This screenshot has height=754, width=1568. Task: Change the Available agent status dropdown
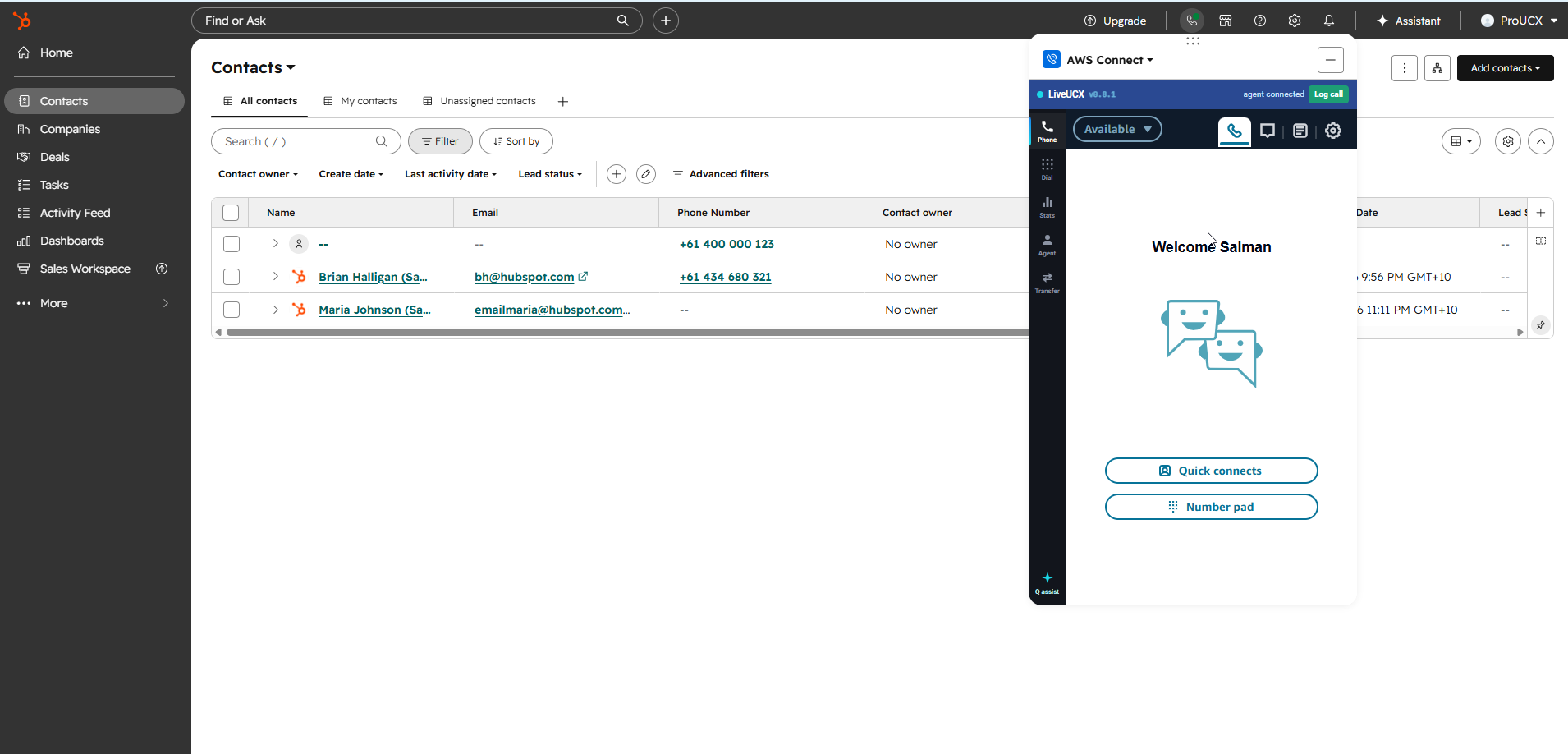(1117, 129)
